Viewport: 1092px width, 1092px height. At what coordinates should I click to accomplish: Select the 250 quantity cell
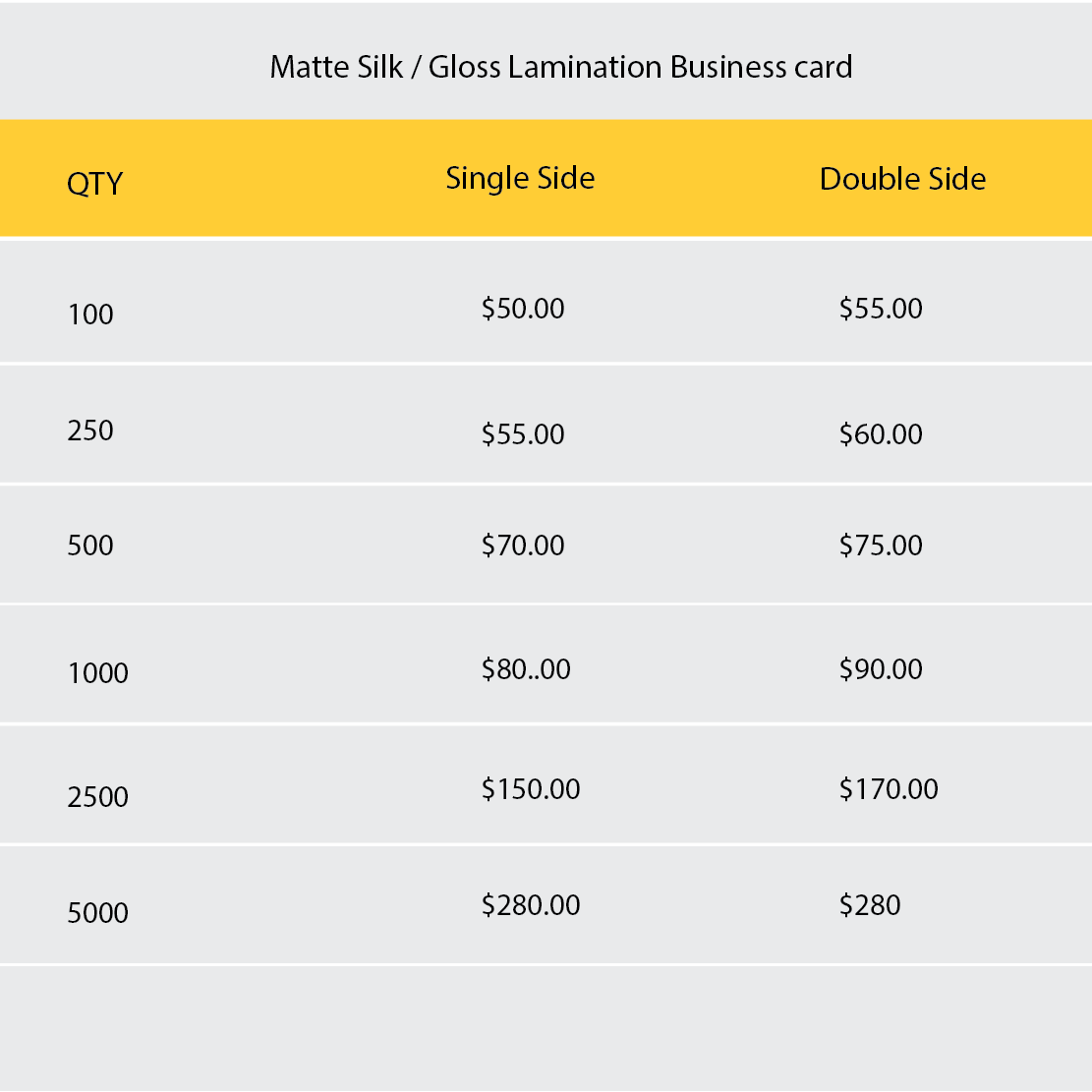90,431
